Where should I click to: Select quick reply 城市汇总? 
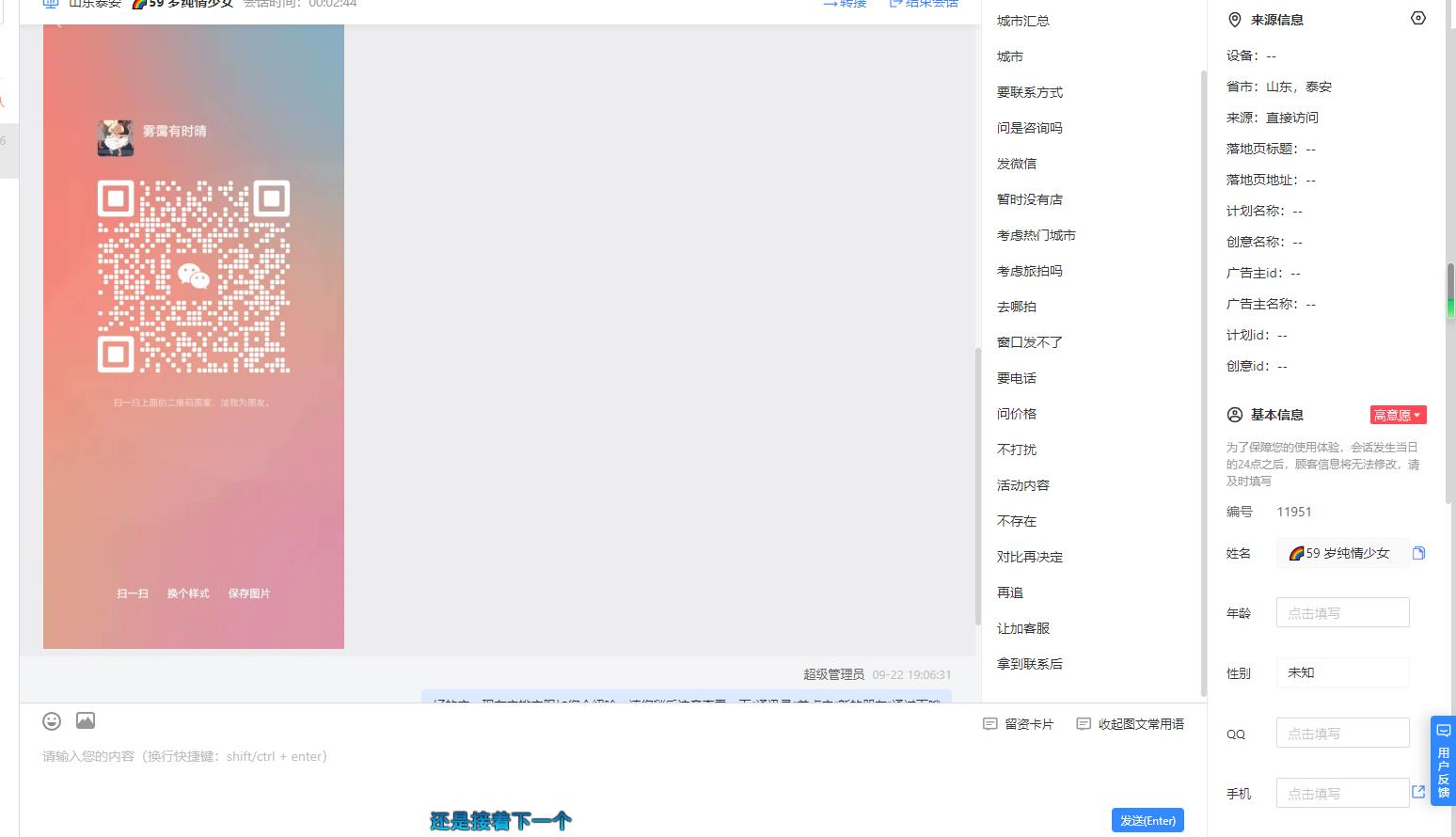click(1022, 21)
